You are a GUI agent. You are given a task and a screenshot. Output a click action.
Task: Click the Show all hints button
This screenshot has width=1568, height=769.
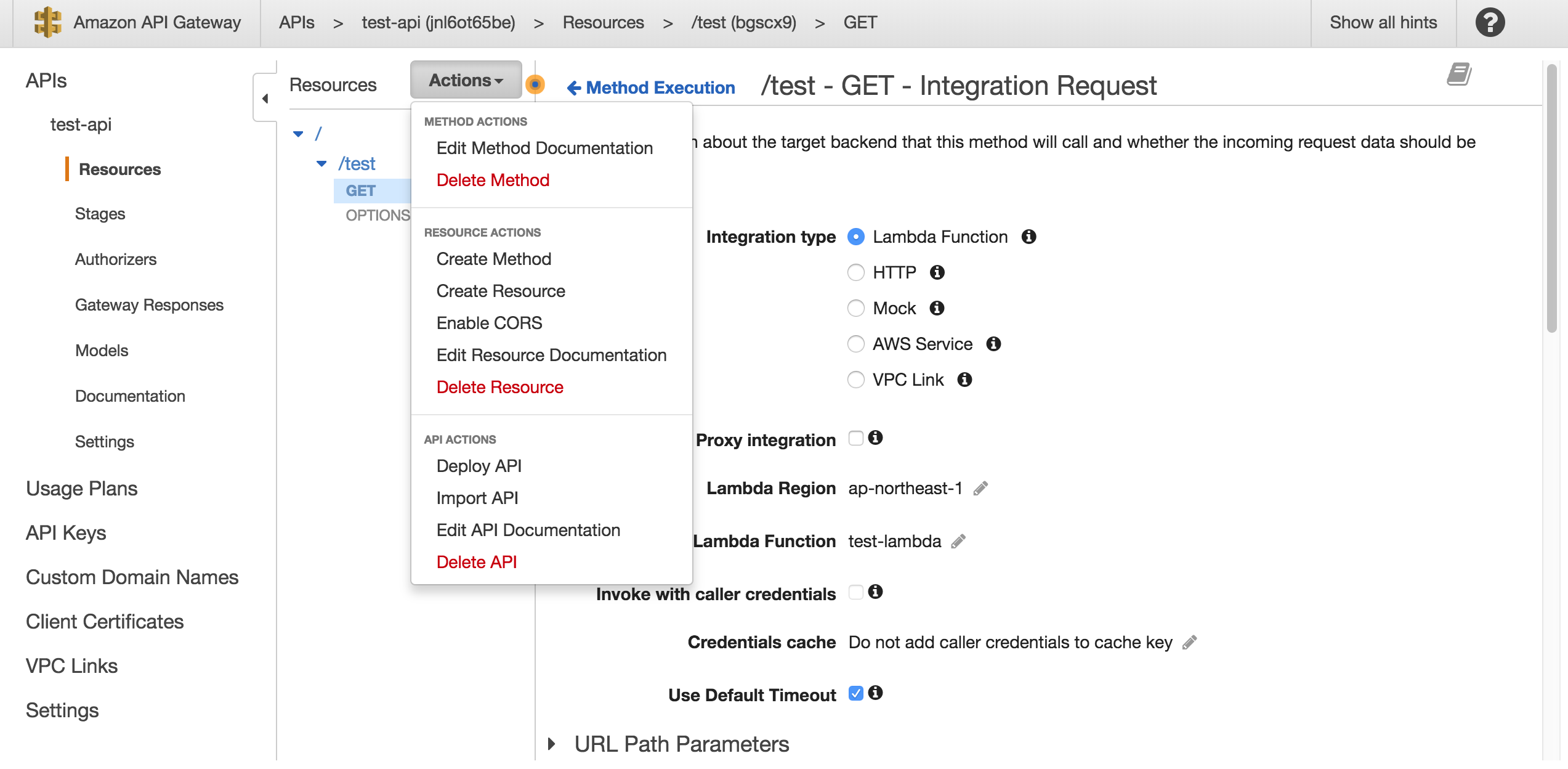click(x=1383, y=22)
